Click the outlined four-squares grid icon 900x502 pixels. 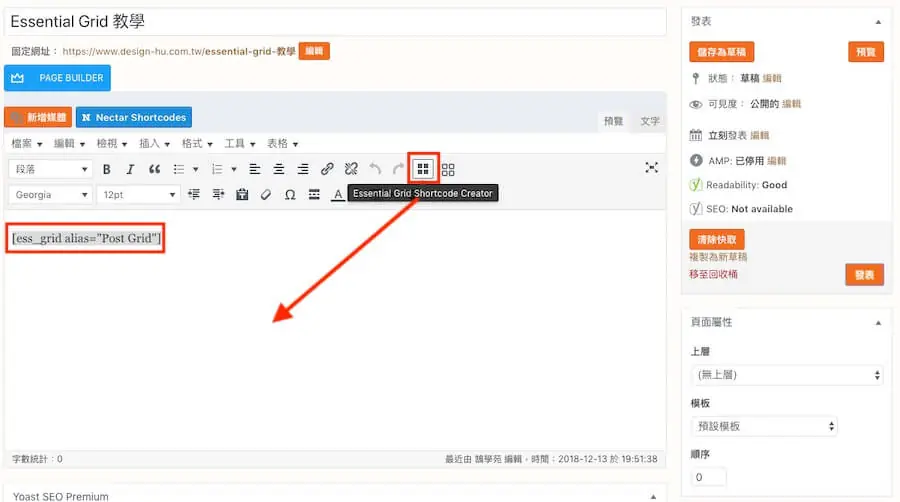pyautogui.click(x=448, y=169)
